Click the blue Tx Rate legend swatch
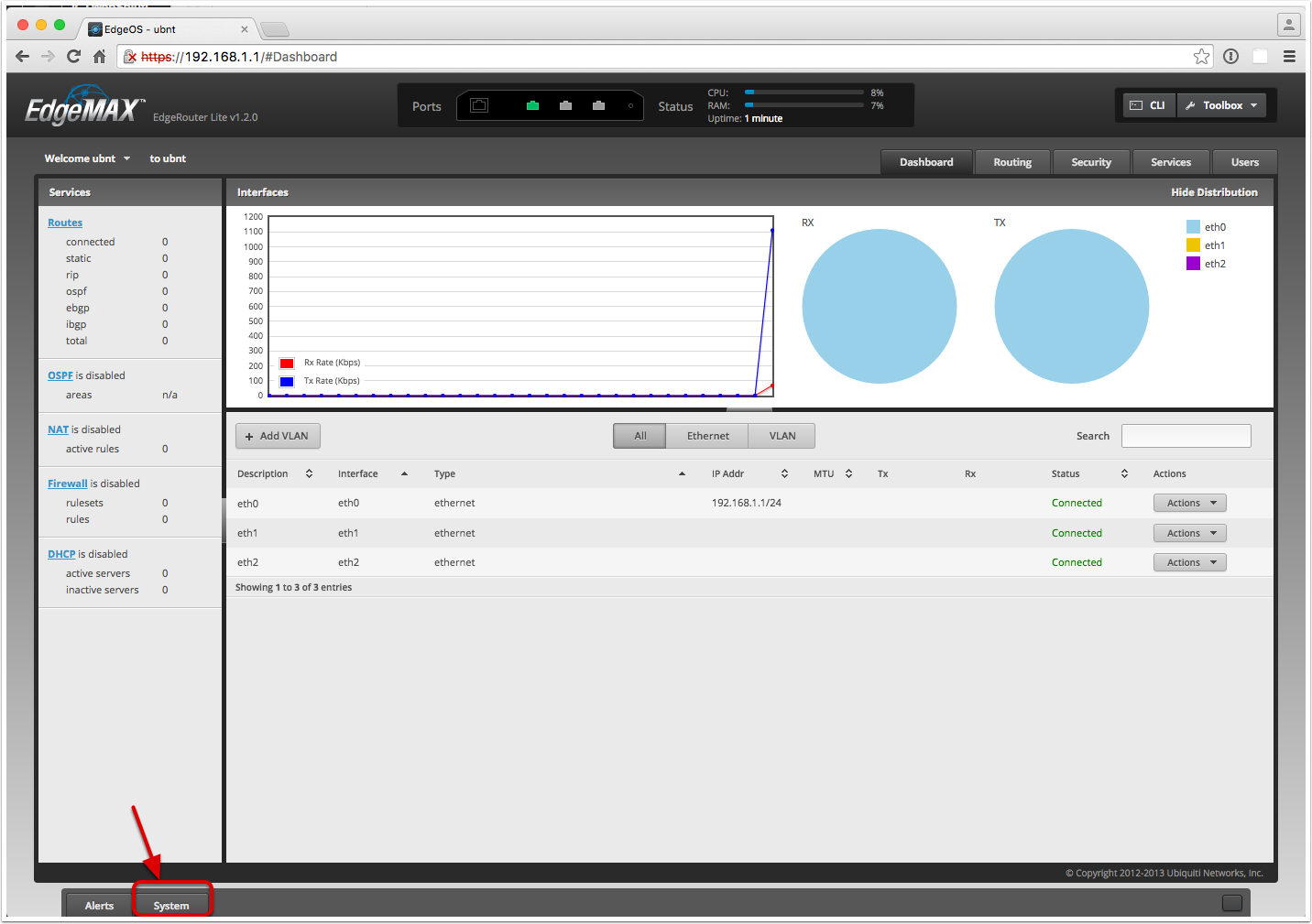Viewport: 1312px width, 924px height. pos(287,381)
